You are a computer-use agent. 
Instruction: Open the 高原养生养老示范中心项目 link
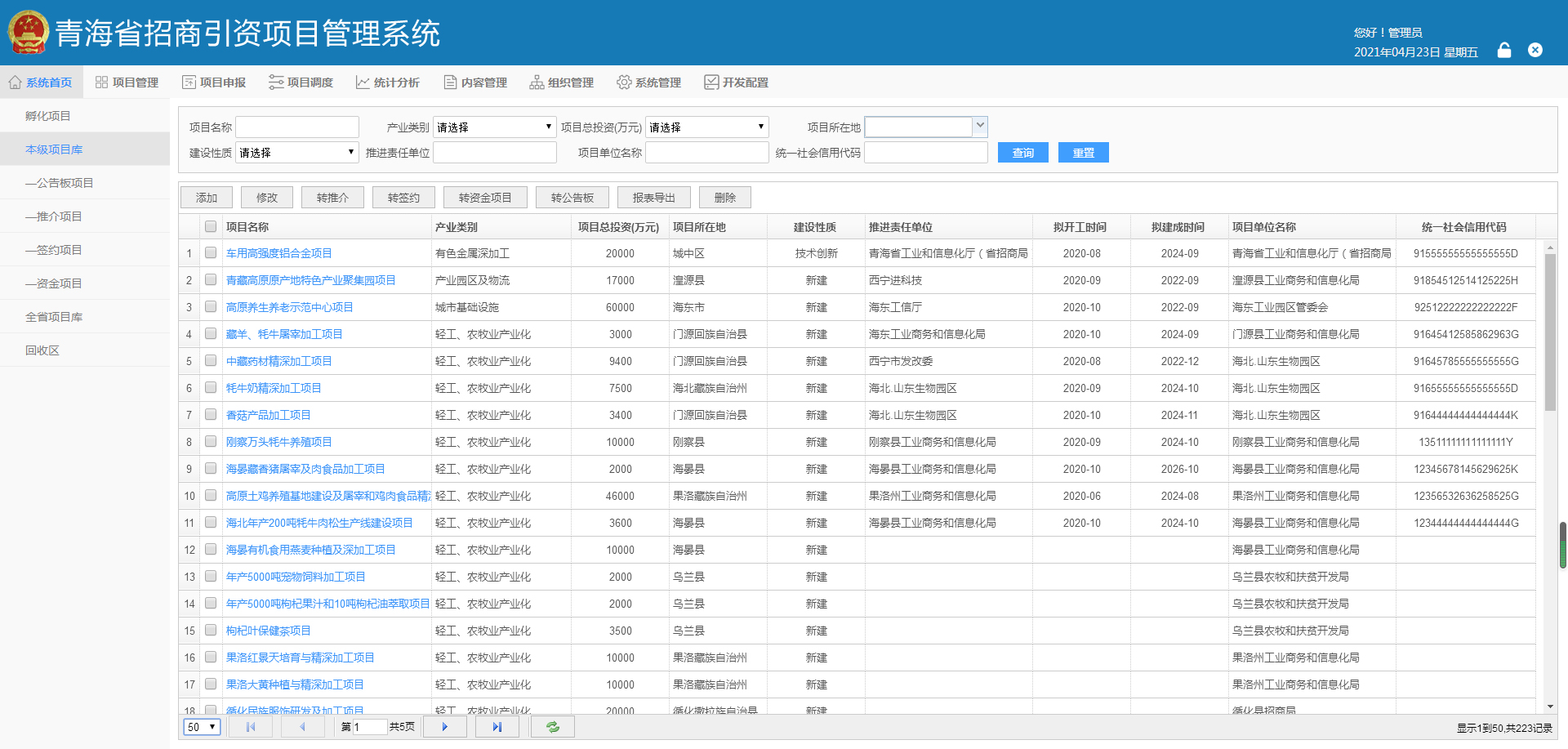[x=289, y=307]
